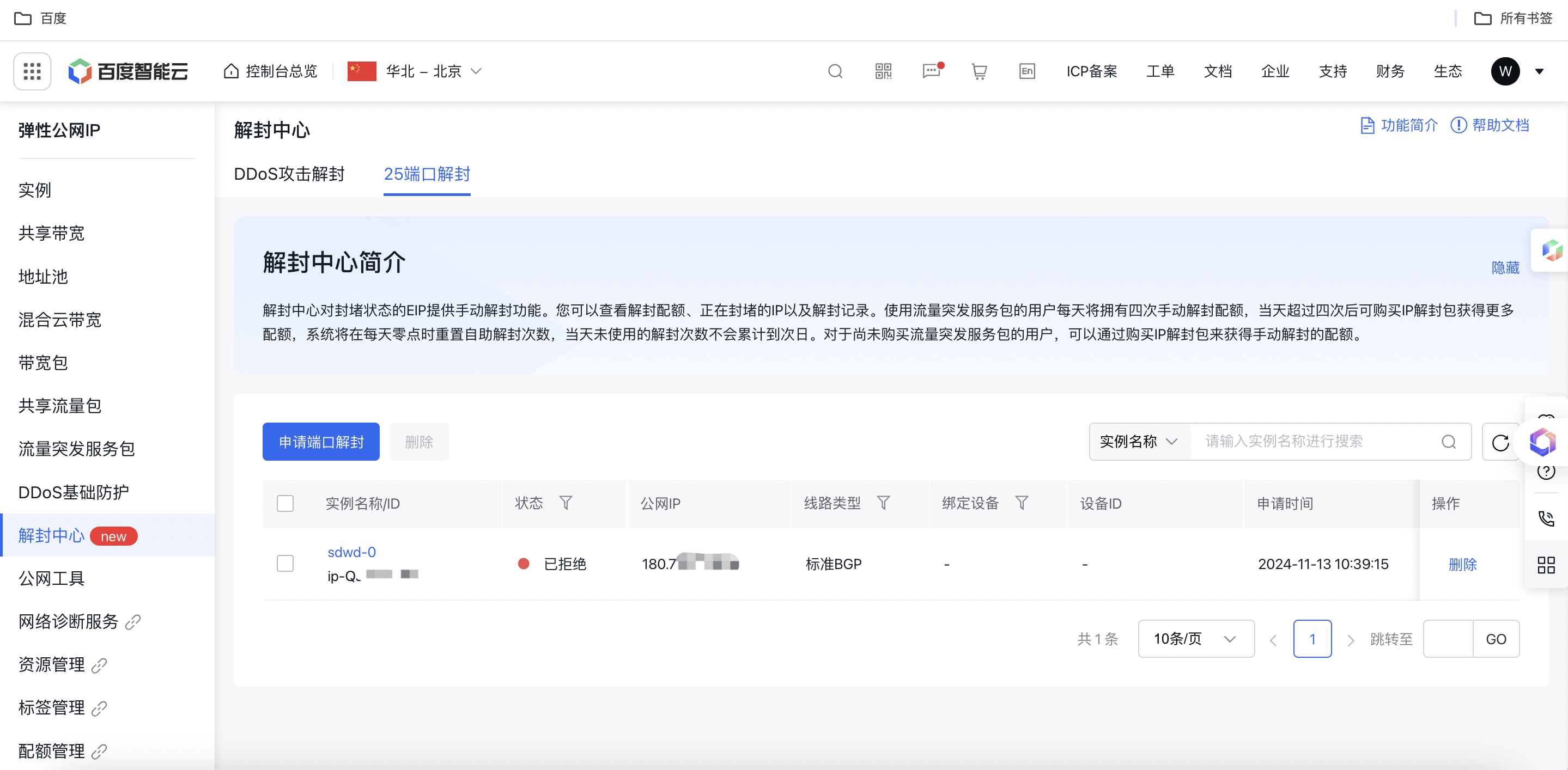Open 资源管理 external link
The width and height of the screenshot is (1568, 770).
point(62,665)
